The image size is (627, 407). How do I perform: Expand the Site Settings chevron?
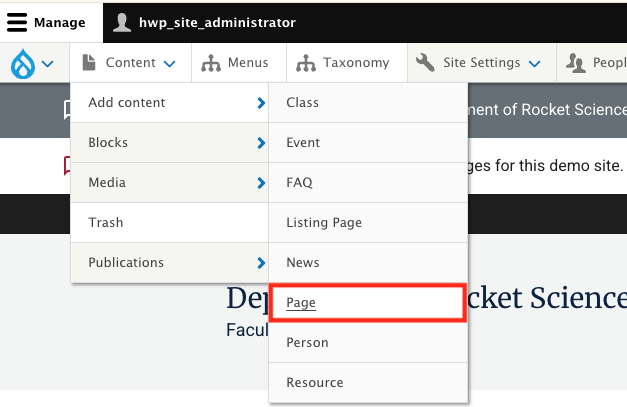[535, 64]
